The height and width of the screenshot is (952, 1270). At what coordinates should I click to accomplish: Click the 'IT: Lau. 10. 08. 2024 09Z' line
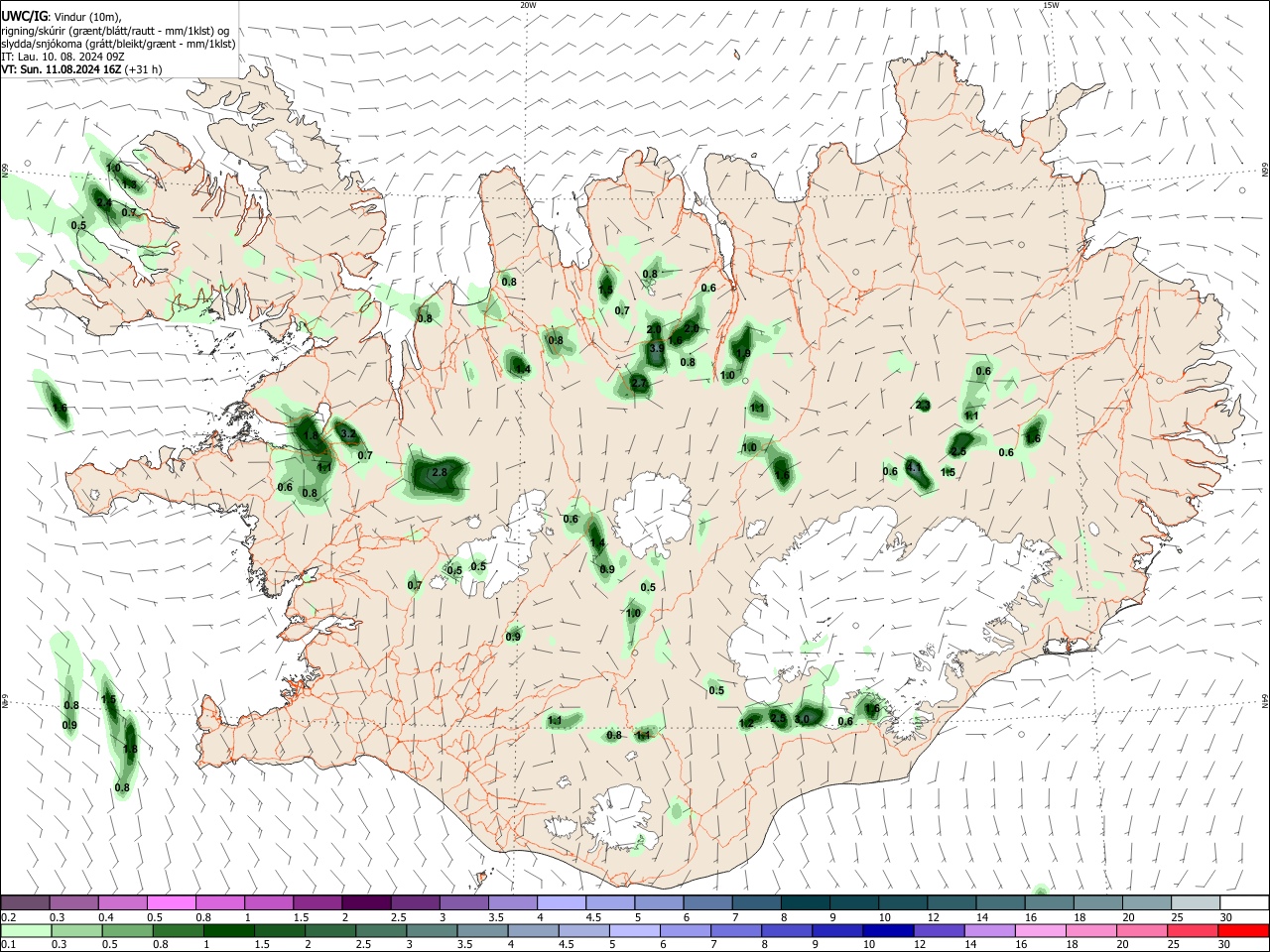(x=63, y=57)
